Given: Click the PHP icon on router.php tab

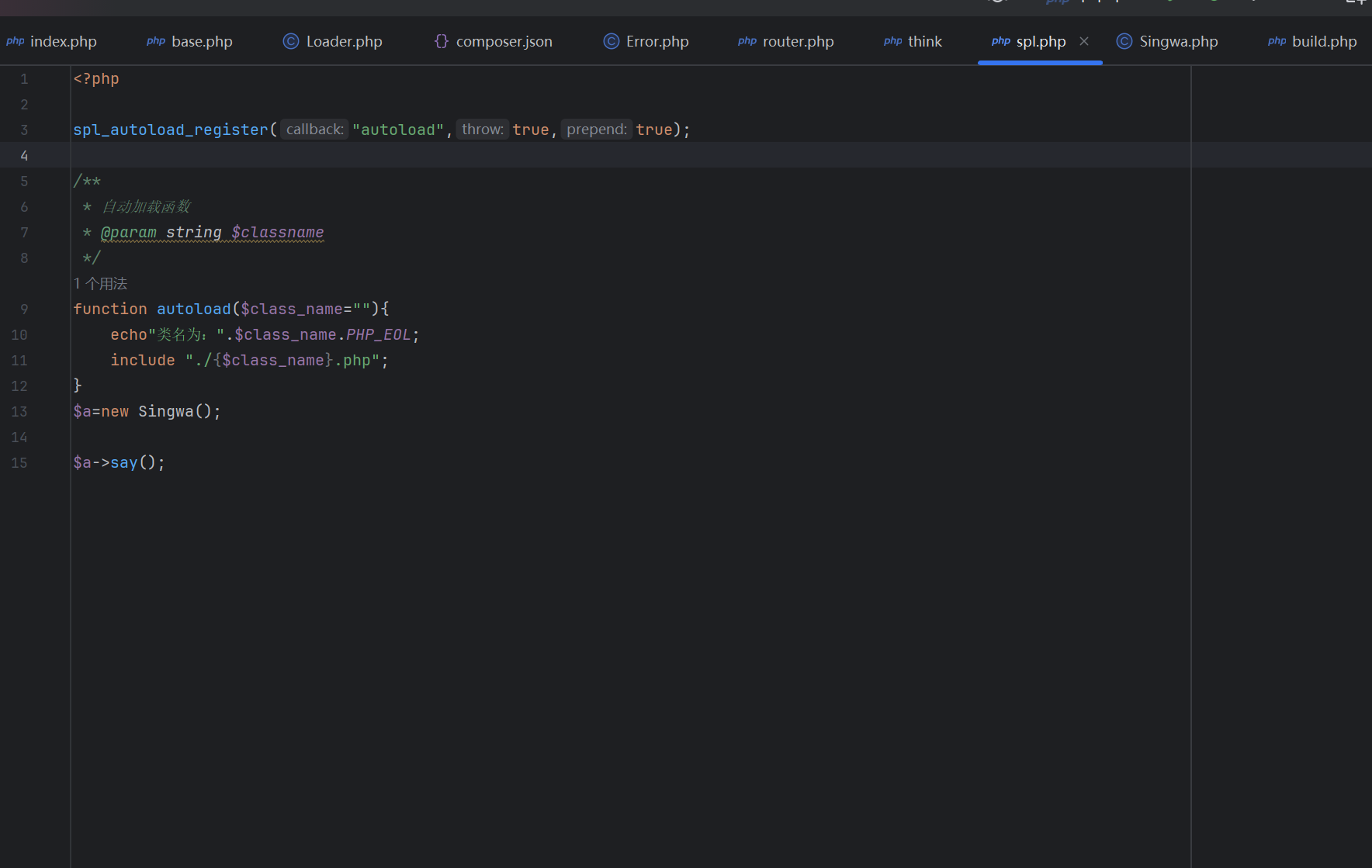Looking at the screenshot, I should click(747, 41).
